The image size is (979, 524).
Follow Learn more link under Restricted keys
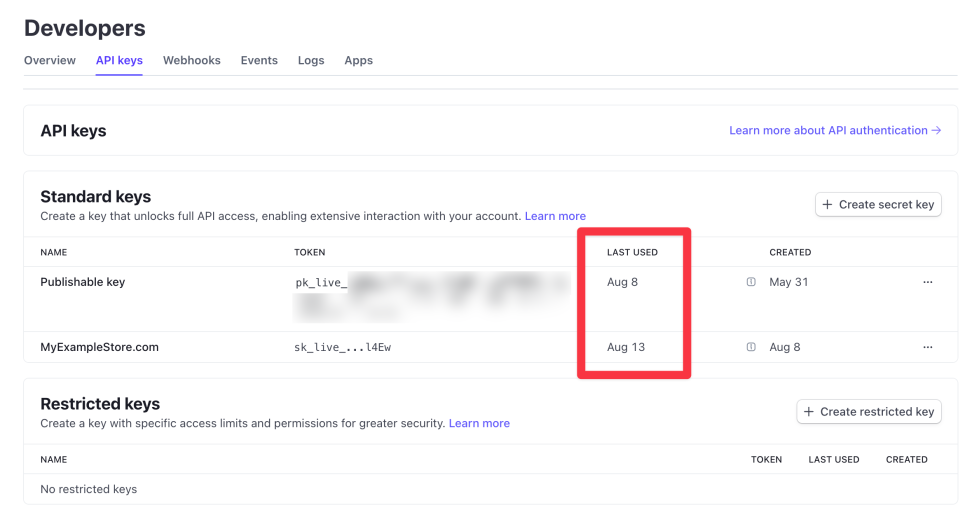coord(479,423)
